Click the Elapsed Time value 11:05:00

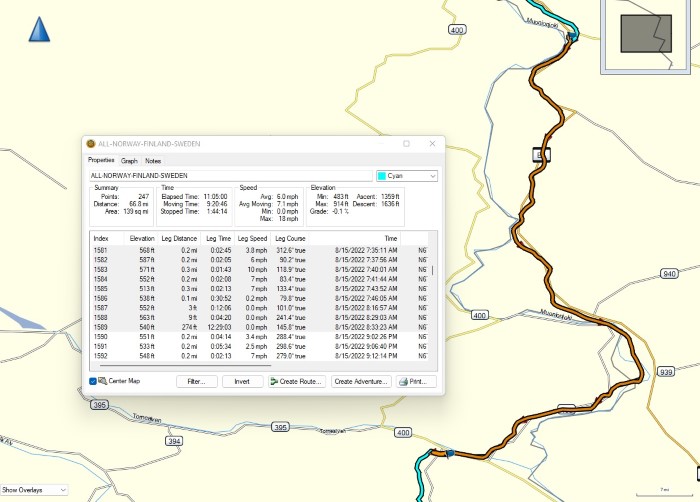coord(215,197)
